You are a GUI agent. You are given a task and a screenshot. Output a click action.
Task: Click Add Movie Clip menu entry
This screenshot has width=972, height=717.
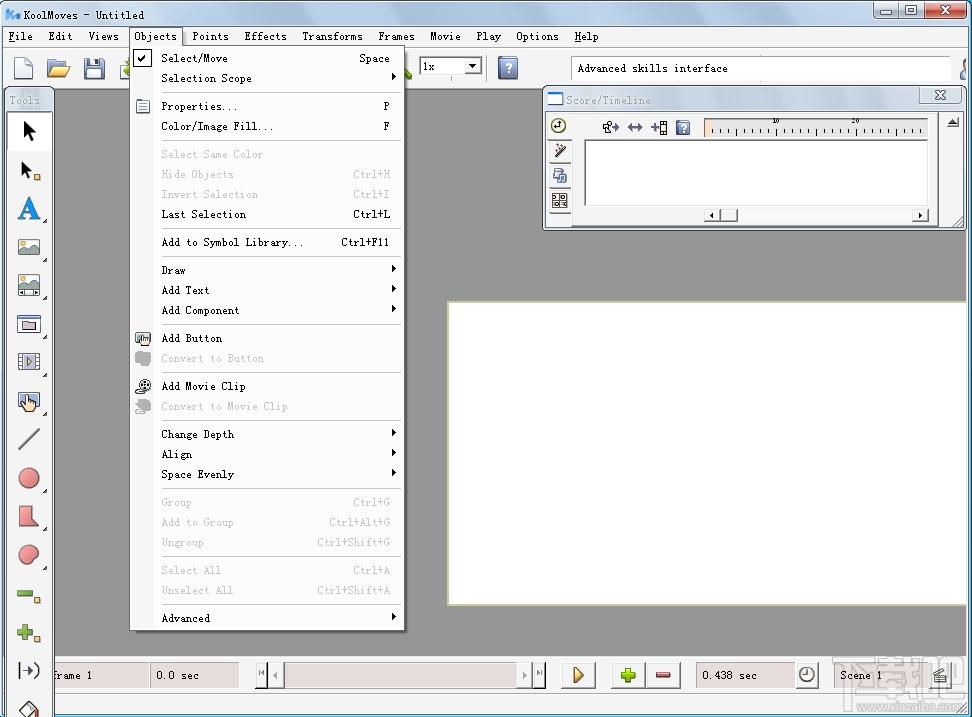click(x=203, y=386)
